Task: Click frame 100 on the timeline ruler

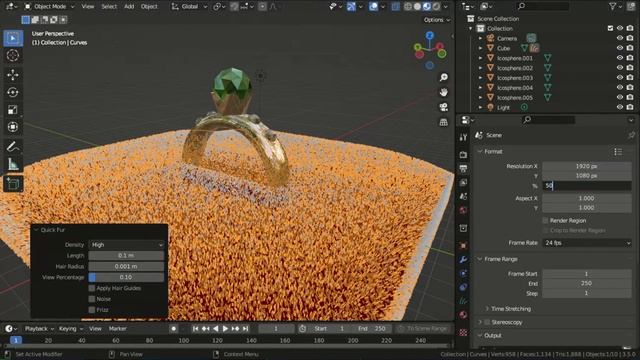Action: [x=184, y=340]
